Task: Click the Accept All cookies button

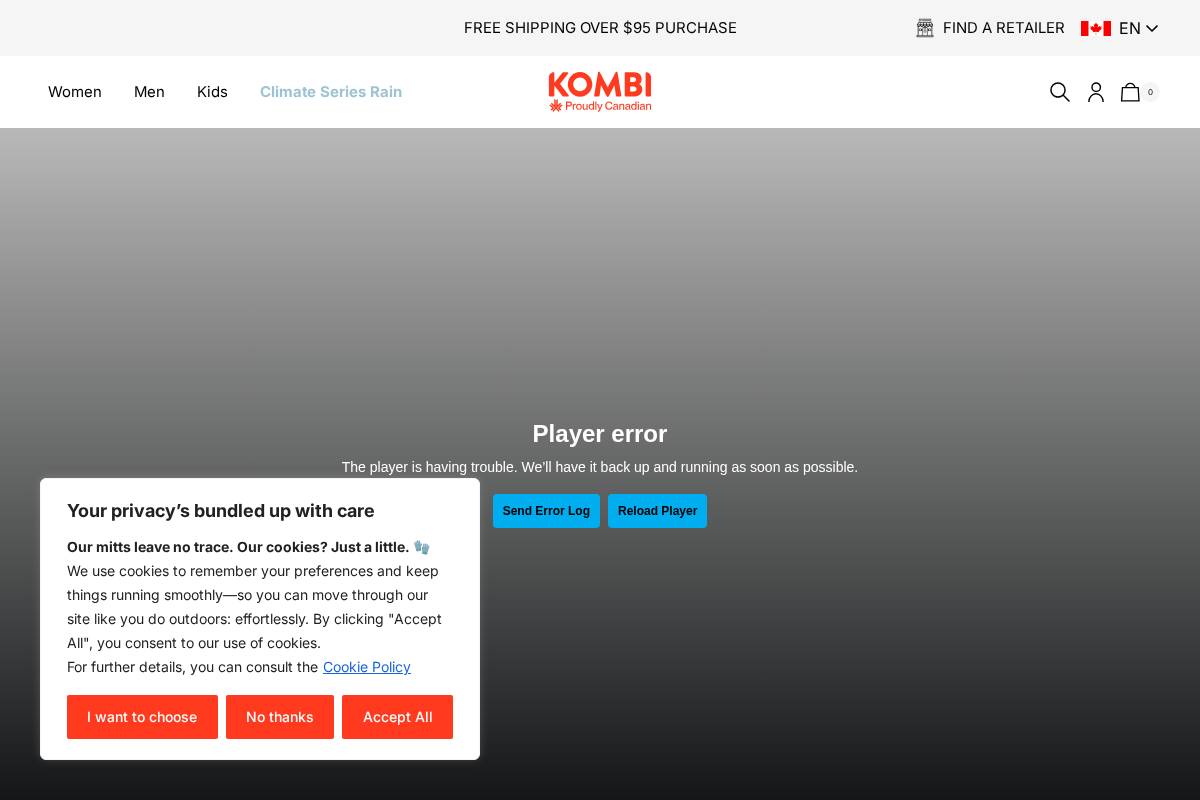Action: (x=397, y=717)
